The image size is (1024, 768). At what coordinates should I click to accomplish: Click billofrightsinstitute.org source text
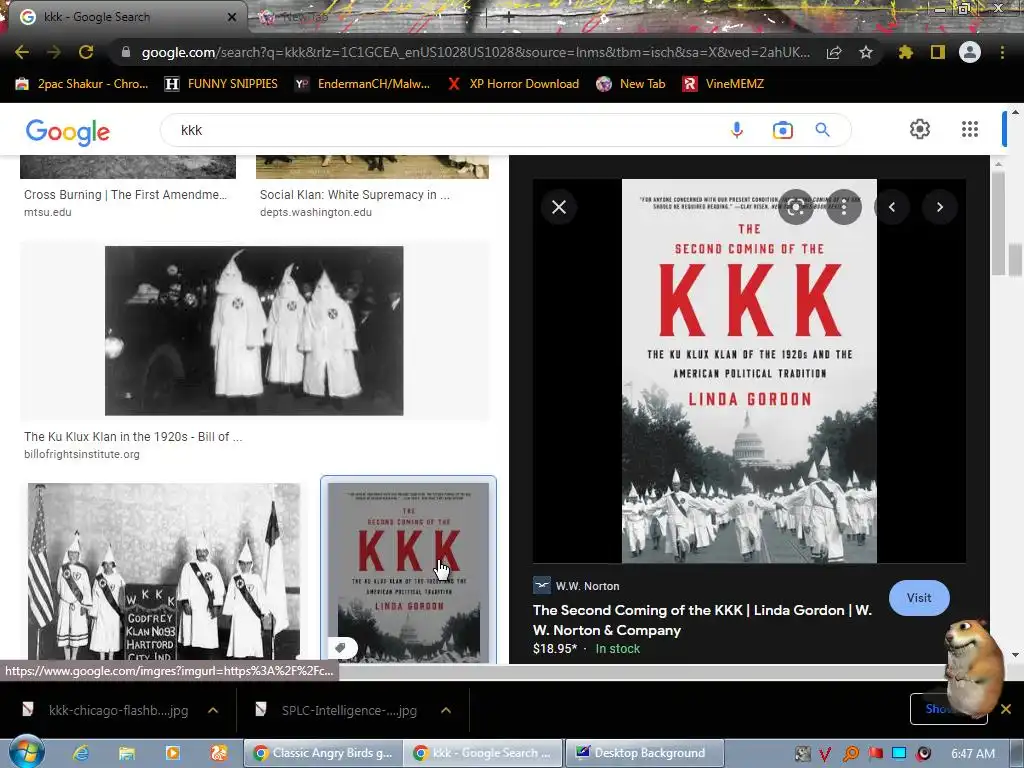coord(82,454)
